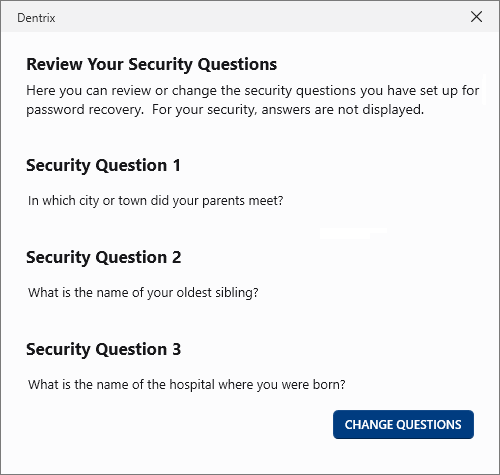The height and width of the screenshot is (475, 500).
Task: Click the Dentrix title text
Action: click(36, 18)
